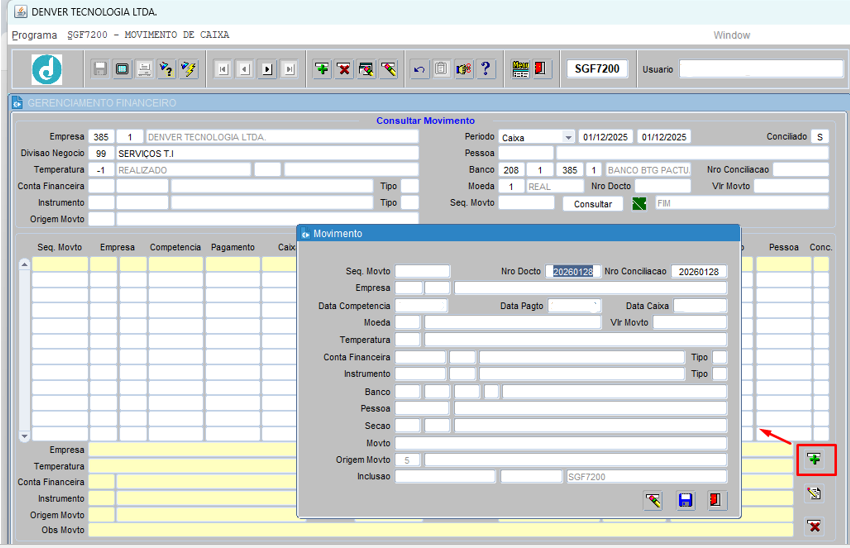Open help with the question mark icon
The width and height of the screenshot is (850, 548).
tap(486, 69)
